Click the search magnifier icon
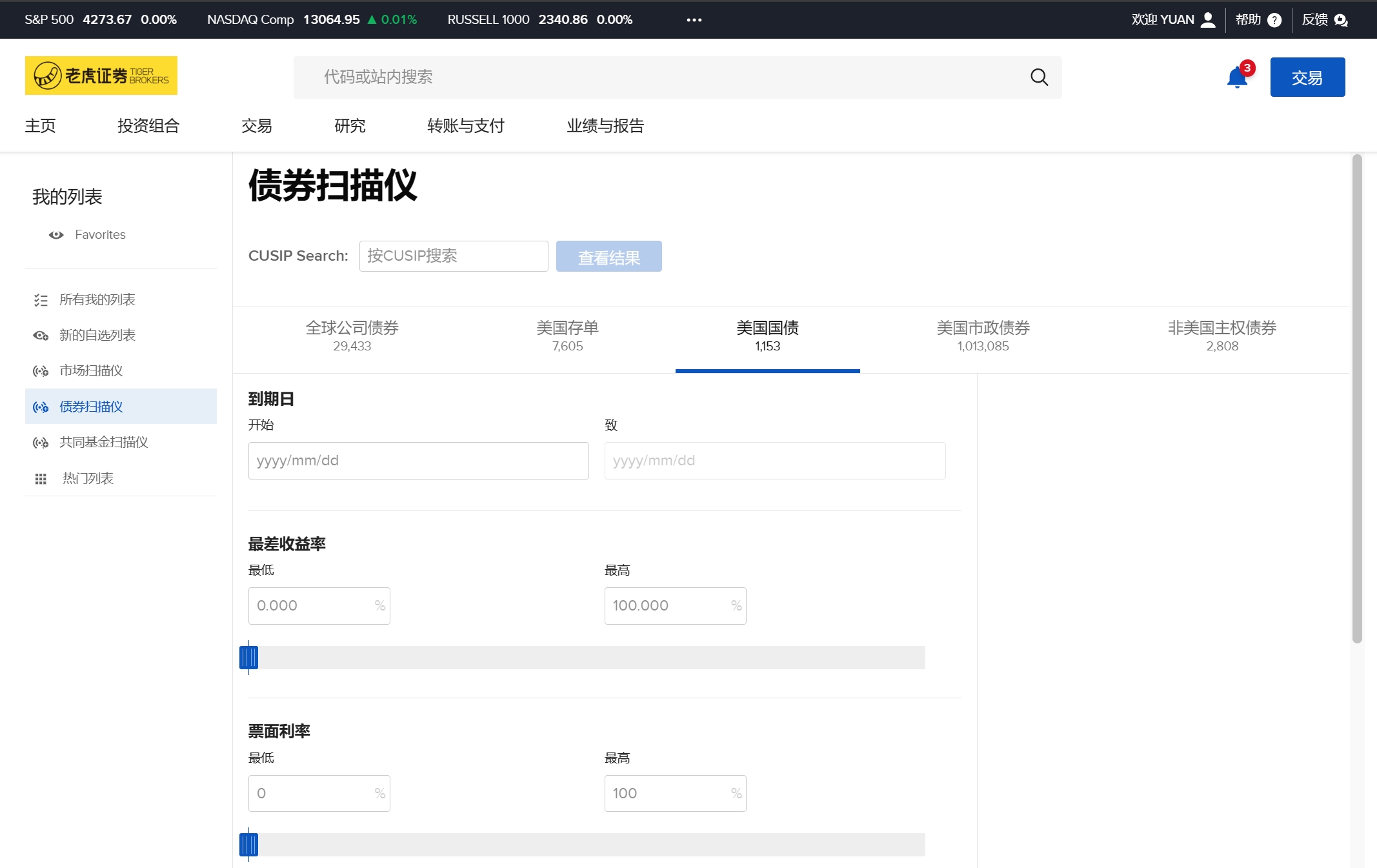1377x868 pixels. 1039,77
